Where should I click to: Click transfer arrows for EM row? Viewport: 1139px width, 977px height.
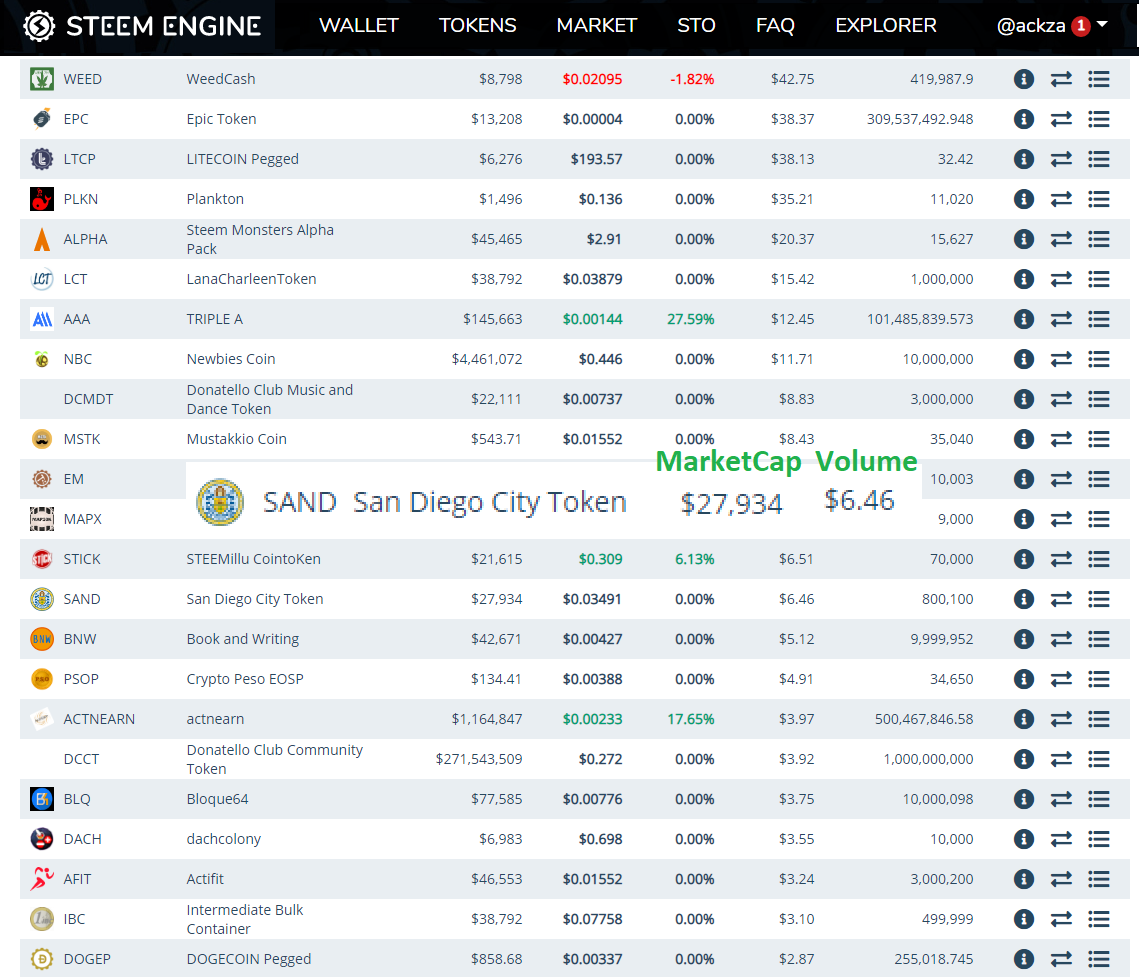coord(1061,479)
